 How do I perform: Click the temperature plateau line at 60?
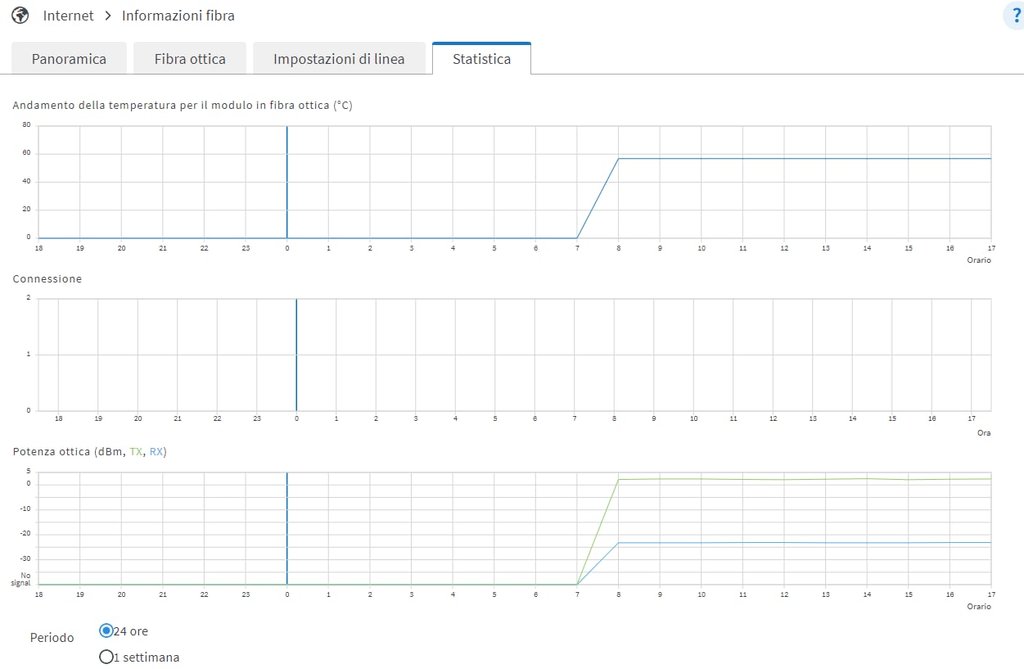tap(805, 158)
